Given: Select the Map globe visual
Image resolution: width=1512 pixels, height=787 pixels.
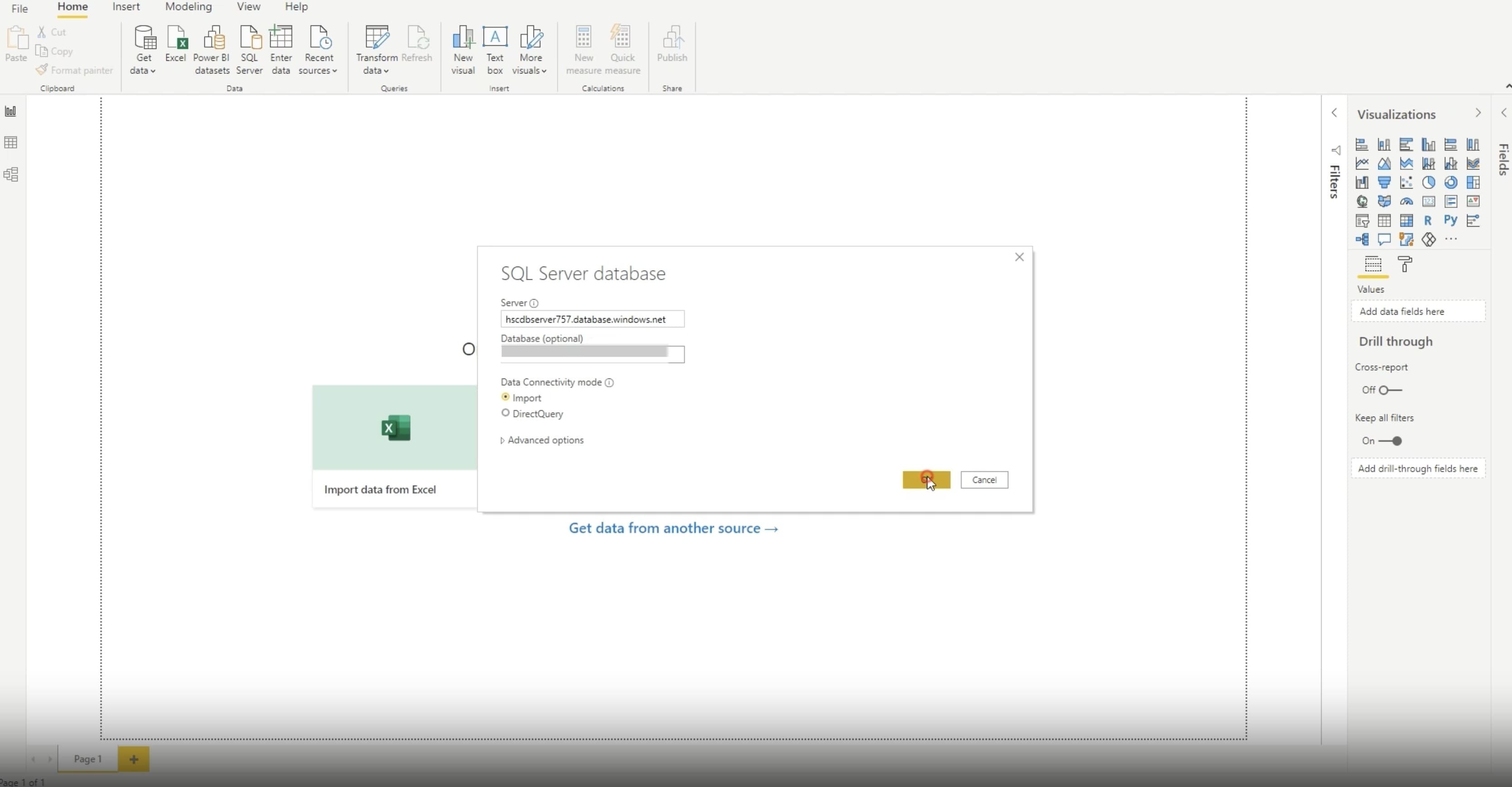Looking at the screenshot, I should [x=1362, y=201].
